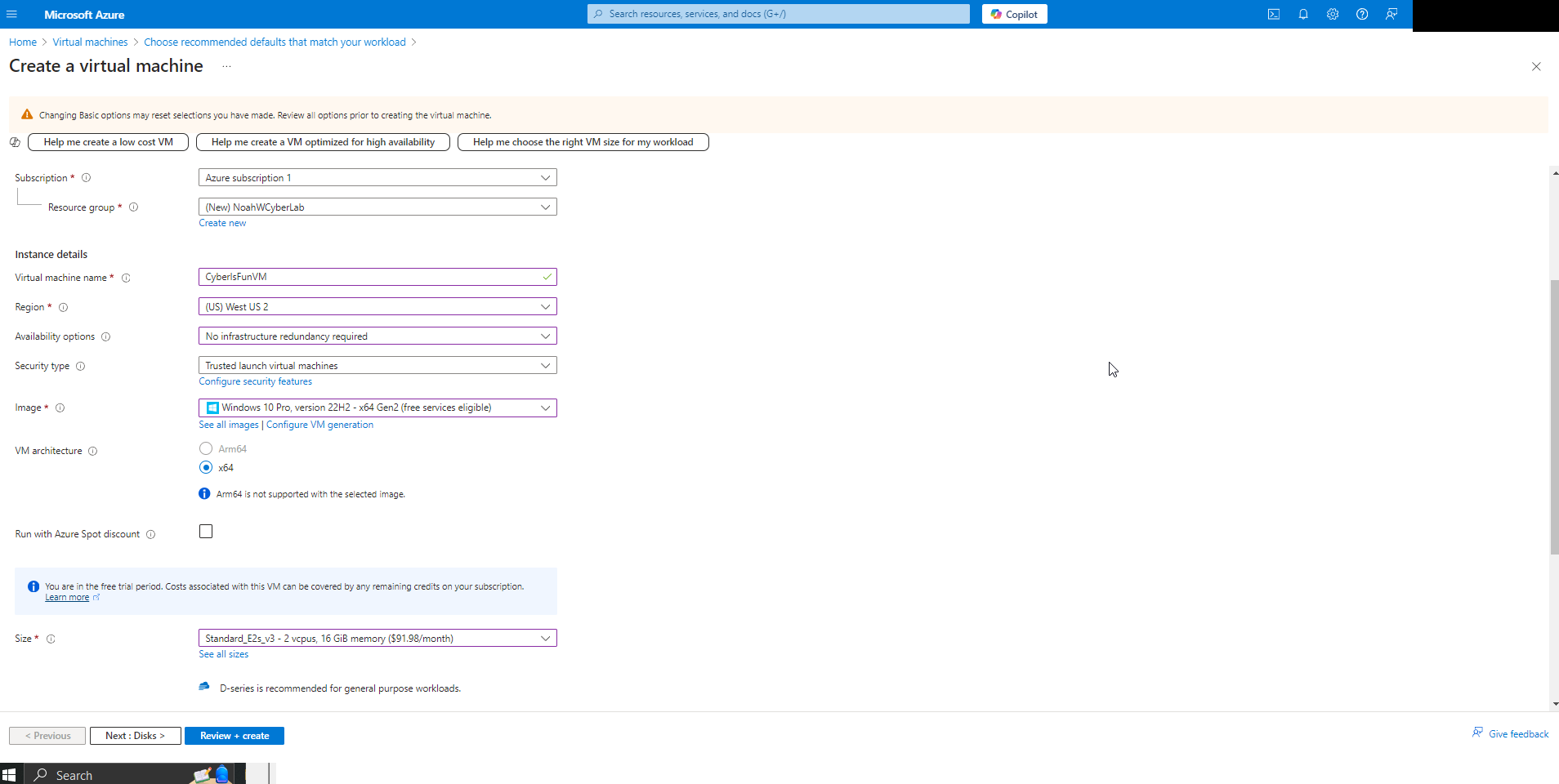Open the notifications bell

tap(1303, 14)
